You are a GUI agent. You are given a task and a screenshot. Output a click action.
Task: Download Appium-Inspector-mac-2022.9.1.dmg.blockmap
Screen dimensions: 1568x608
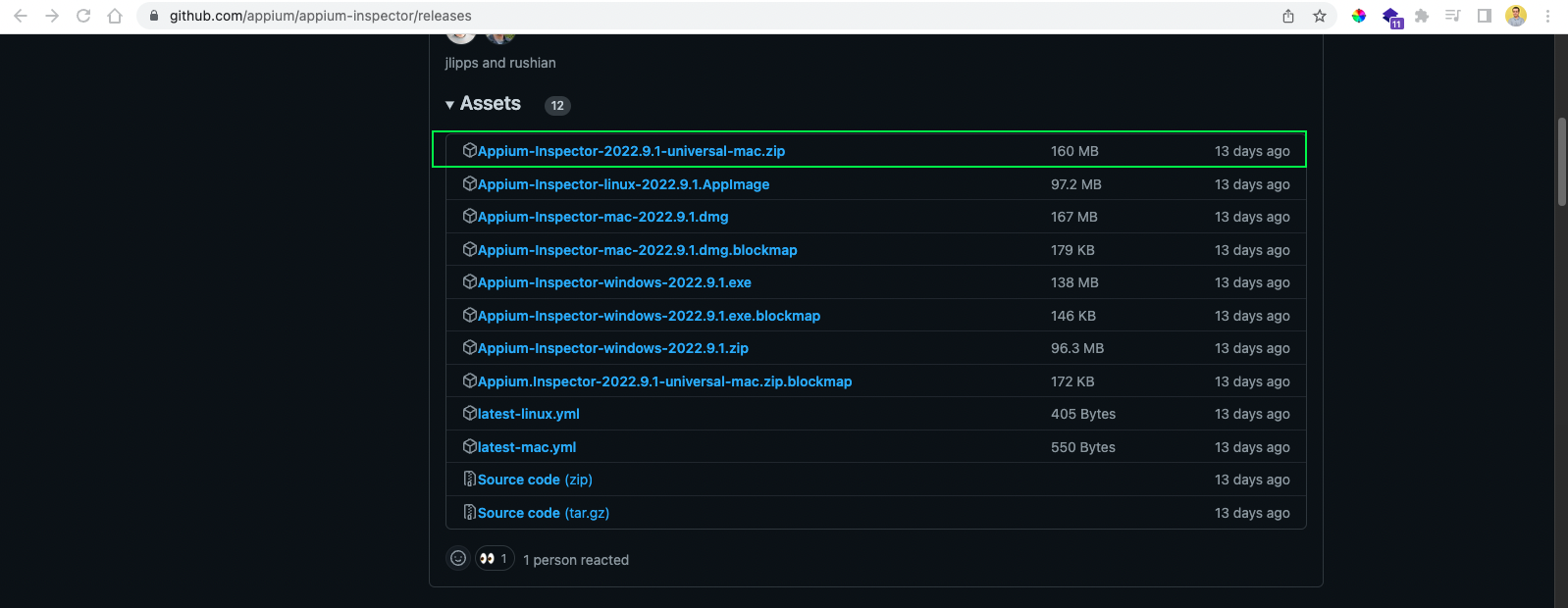click(637, 250)
